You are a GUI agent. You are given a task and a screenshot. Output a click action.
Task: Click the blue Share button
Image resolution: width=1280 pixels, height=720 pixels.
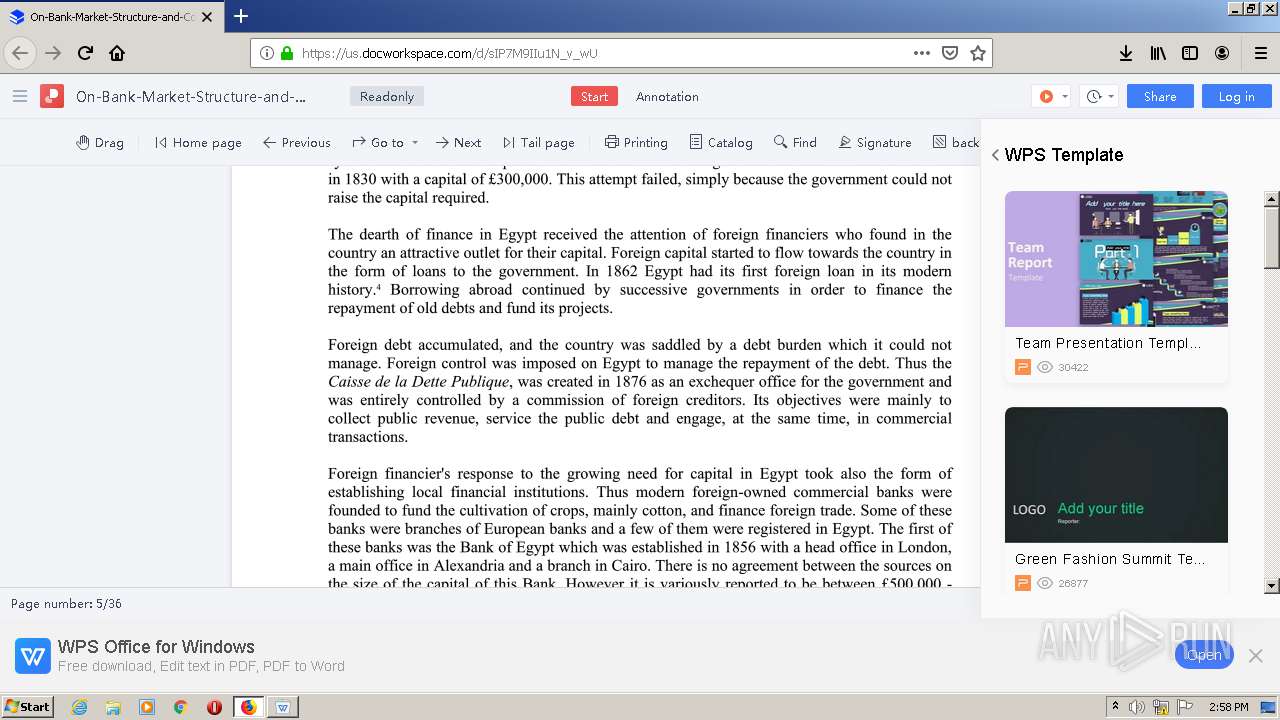pyautogui.click(x=1160, y=96)
